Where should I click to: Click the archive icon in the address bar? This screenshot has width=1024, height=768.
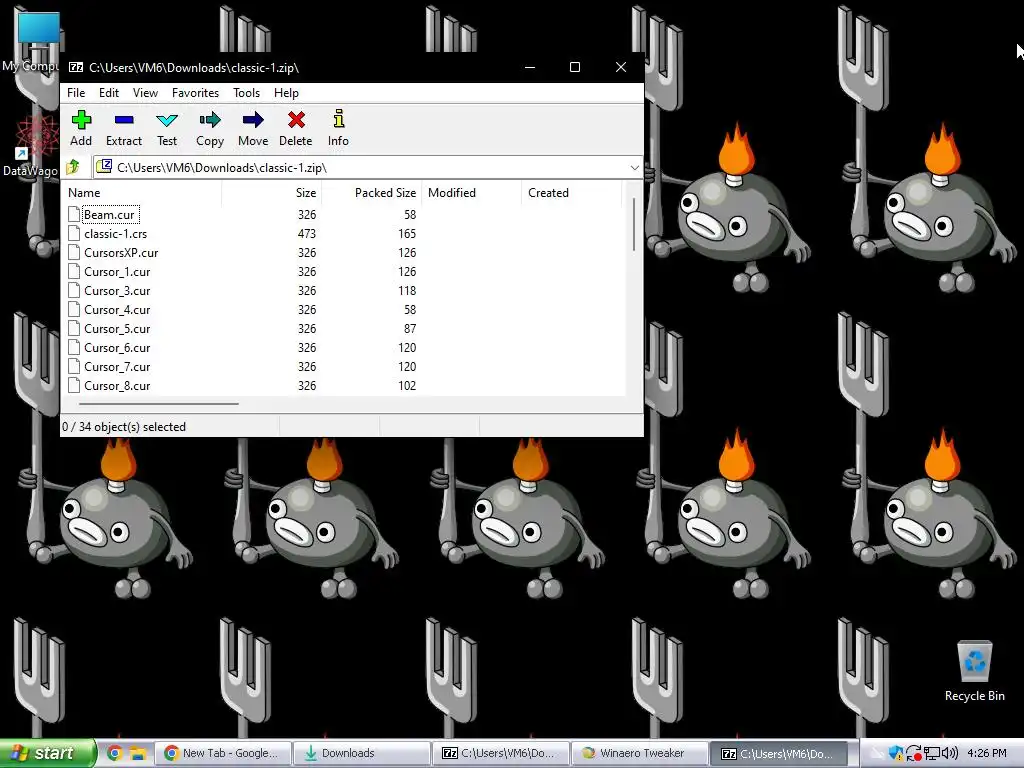click(x=103, y=167)
